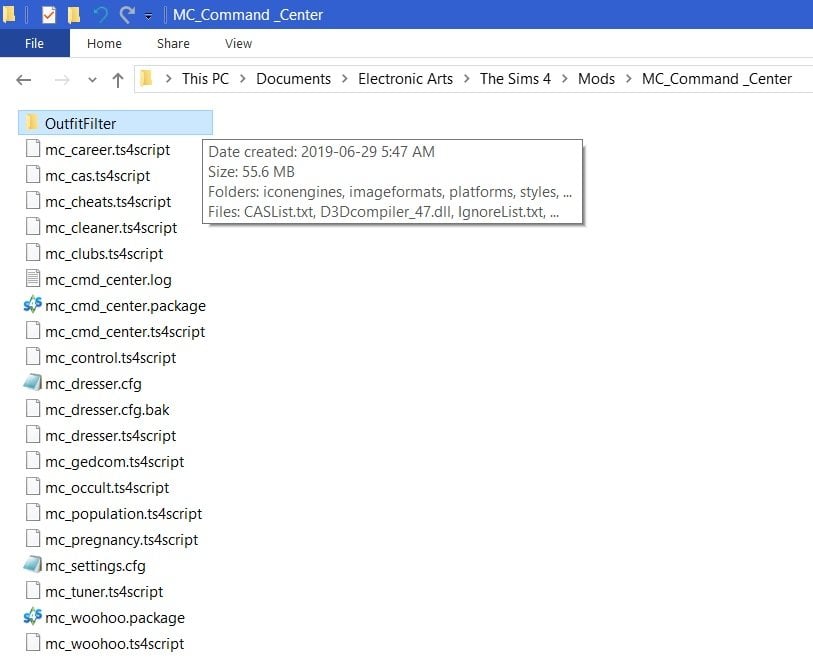Click The Sims 4 in the breadcrumb

click(515, 79)
